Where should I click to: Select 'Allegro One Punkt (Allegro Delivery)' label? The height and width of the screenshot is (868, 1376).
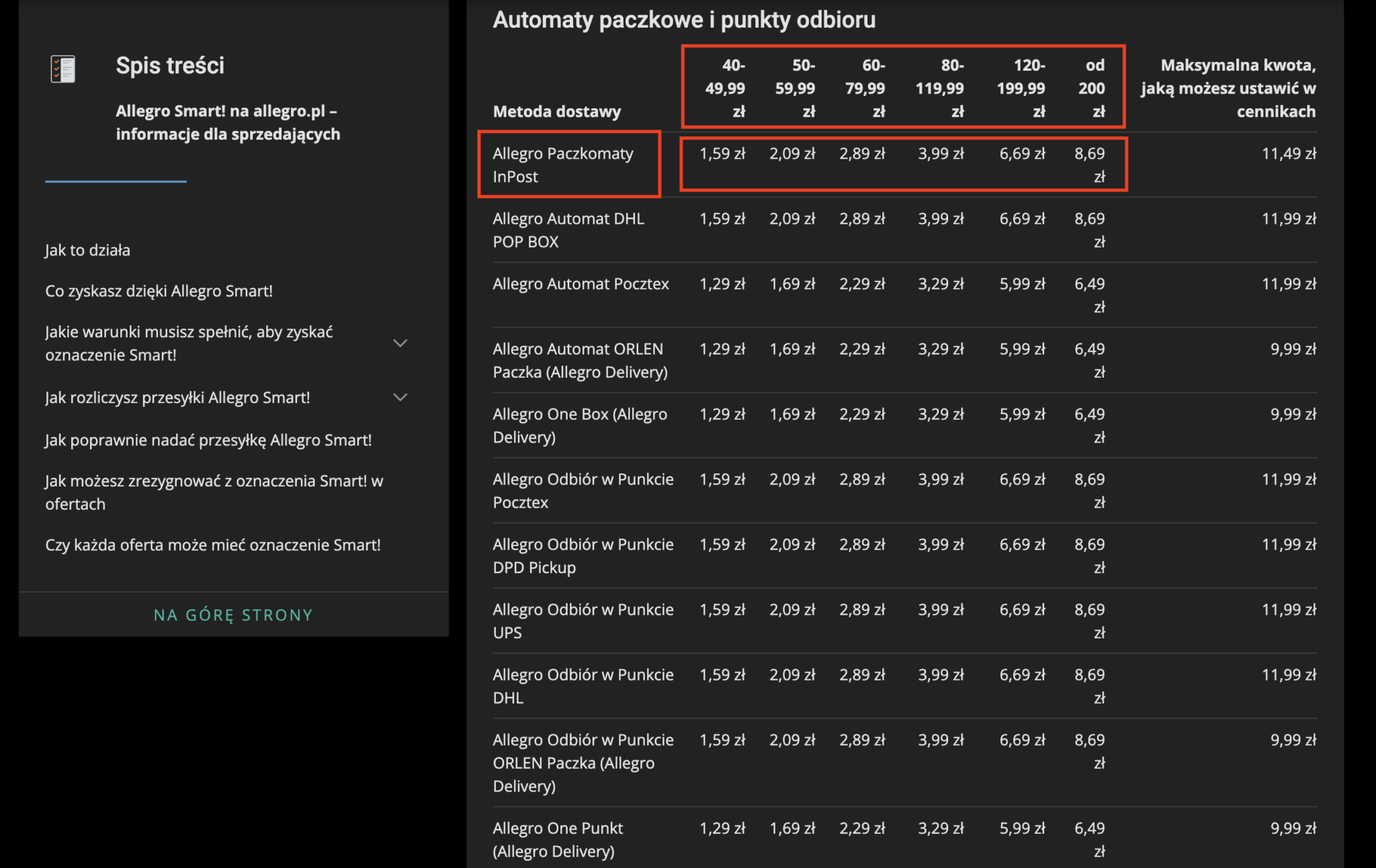pos(558,839)
